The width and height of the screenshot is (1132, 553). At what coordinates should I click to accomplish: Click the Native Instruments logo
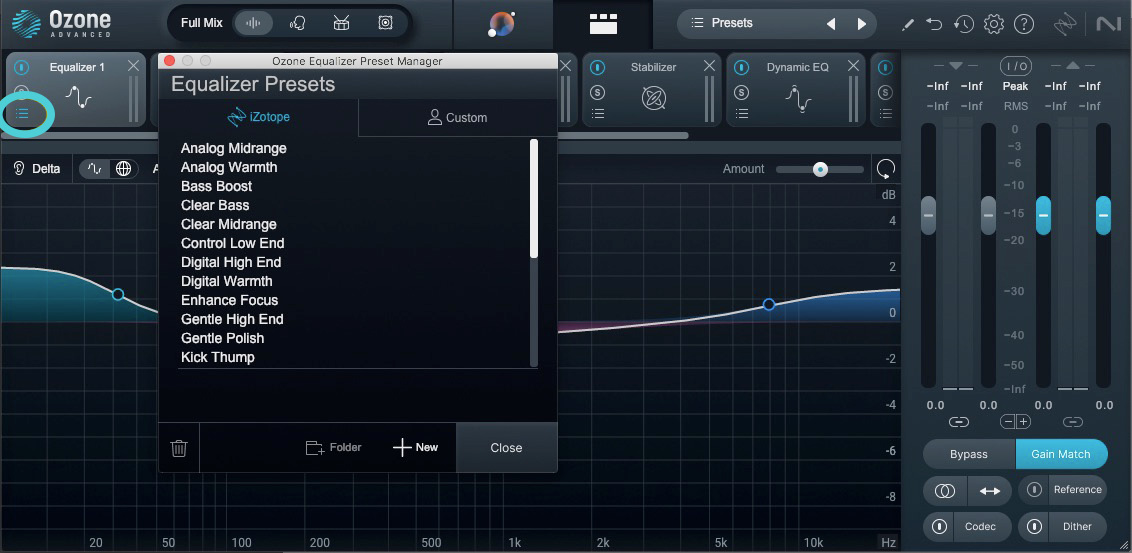coord(1108,24)
